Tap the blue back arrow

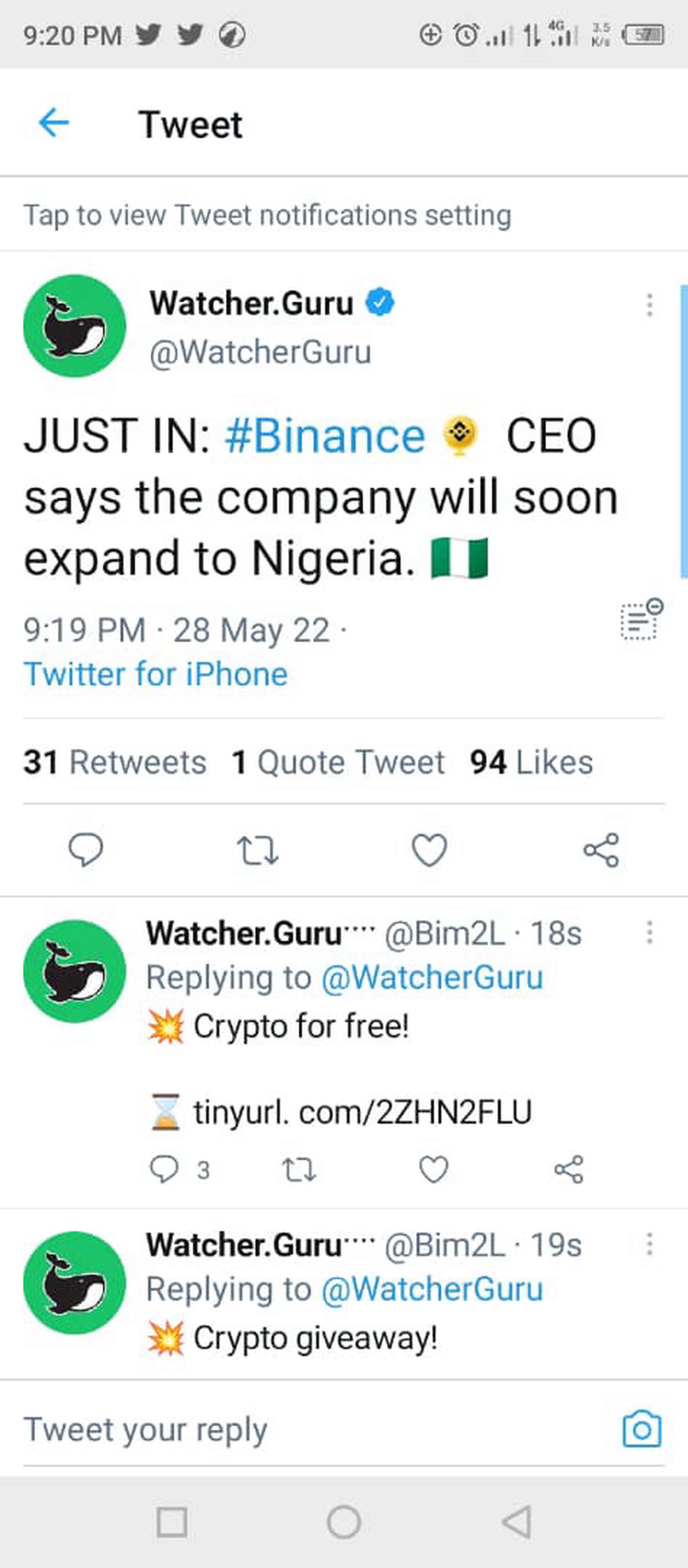pos(54,123)
